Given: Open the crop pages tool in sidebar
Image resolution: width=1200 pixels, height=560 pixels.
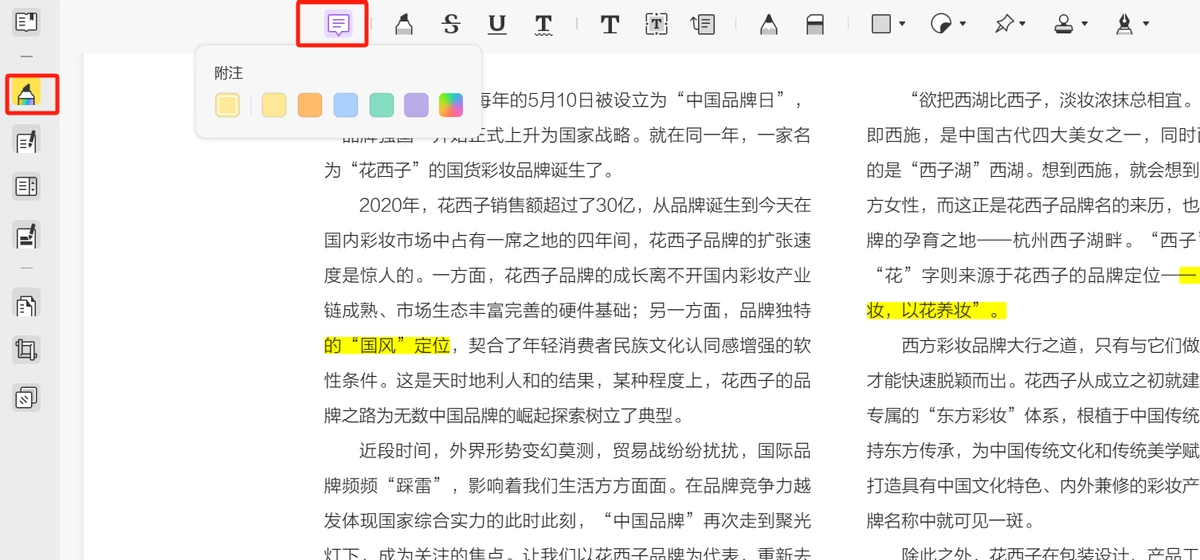Looking at the screenshot, I should [x=27, y=350].
